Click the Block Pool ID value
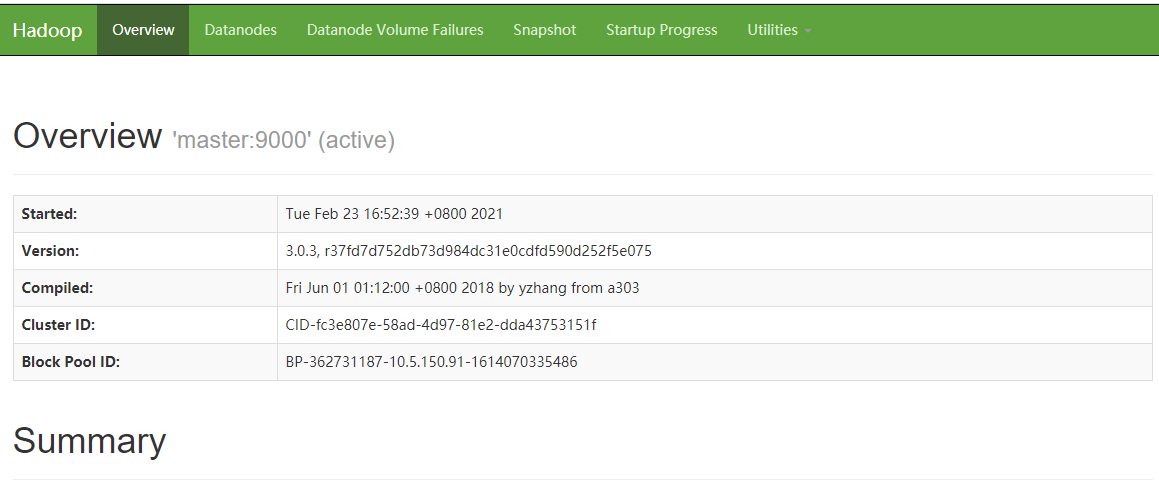The height and width of the screenshot is (490, 1159). tap(432, 362)
